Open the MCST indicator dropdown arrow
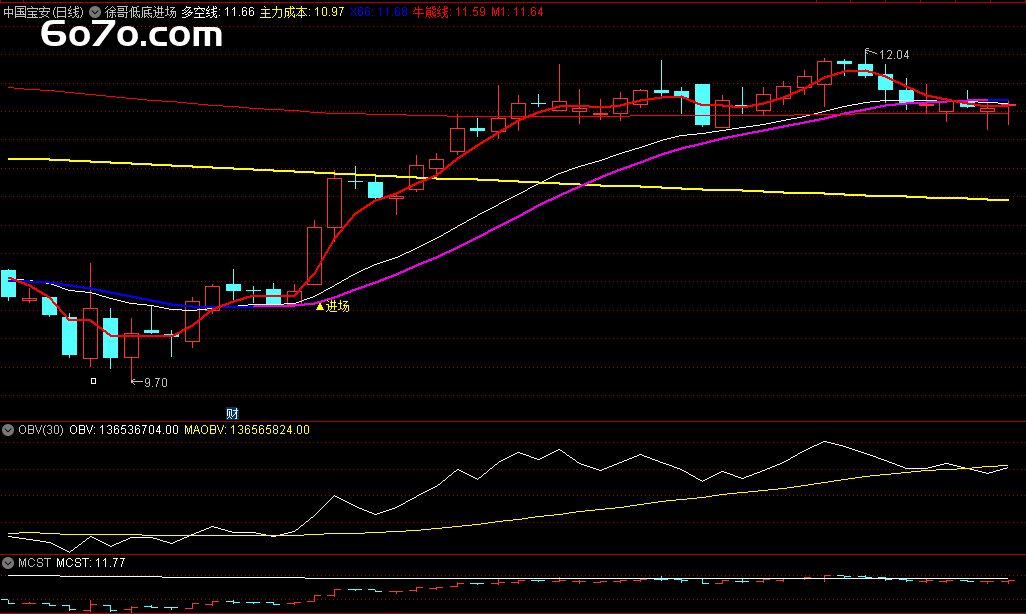The height and width of the screenshot is (614, 1026). click(x=8, y=563)
